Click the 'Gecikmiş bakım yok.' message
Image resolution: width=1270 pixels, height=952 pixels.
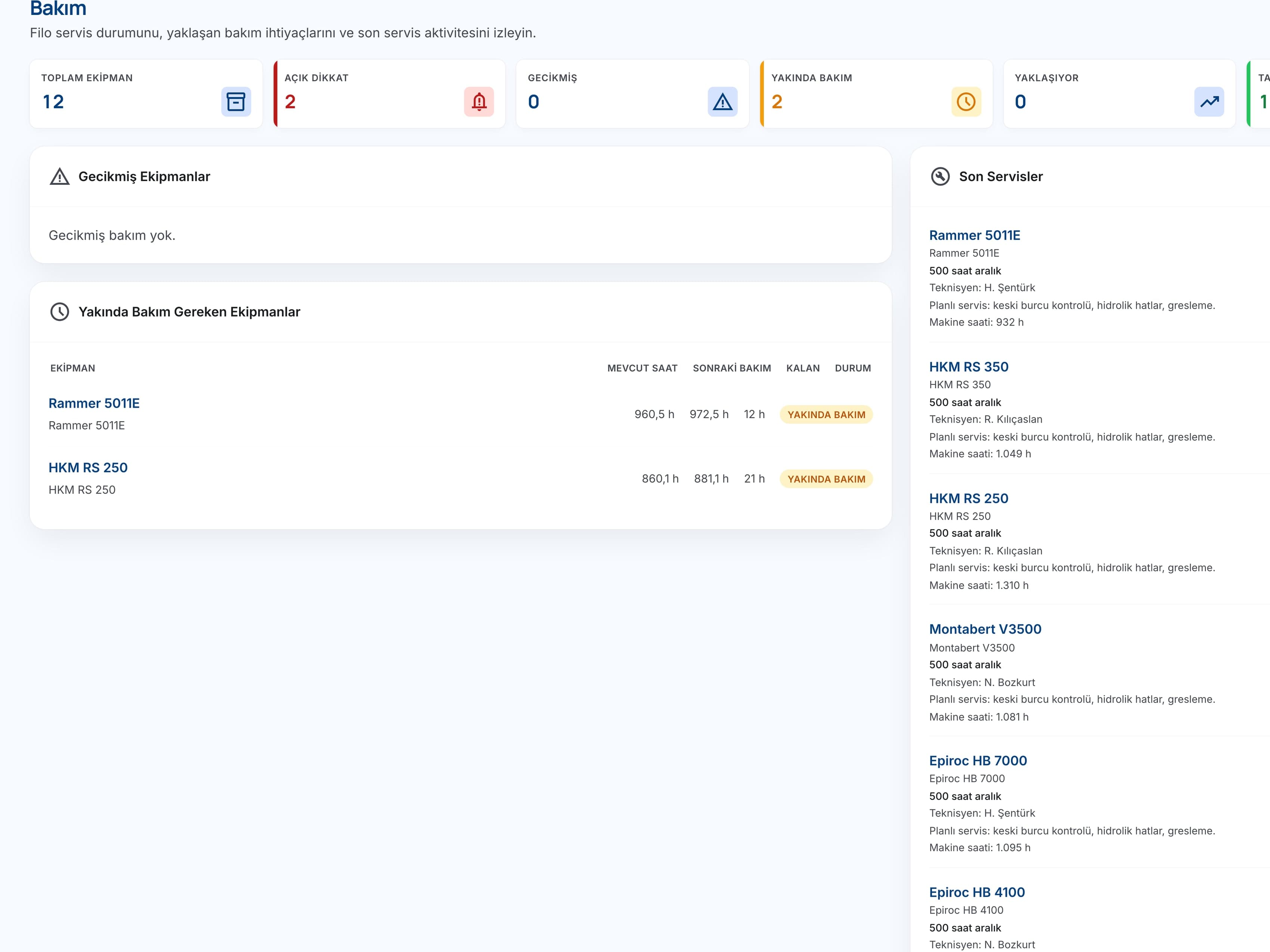(x=112, y=235)
